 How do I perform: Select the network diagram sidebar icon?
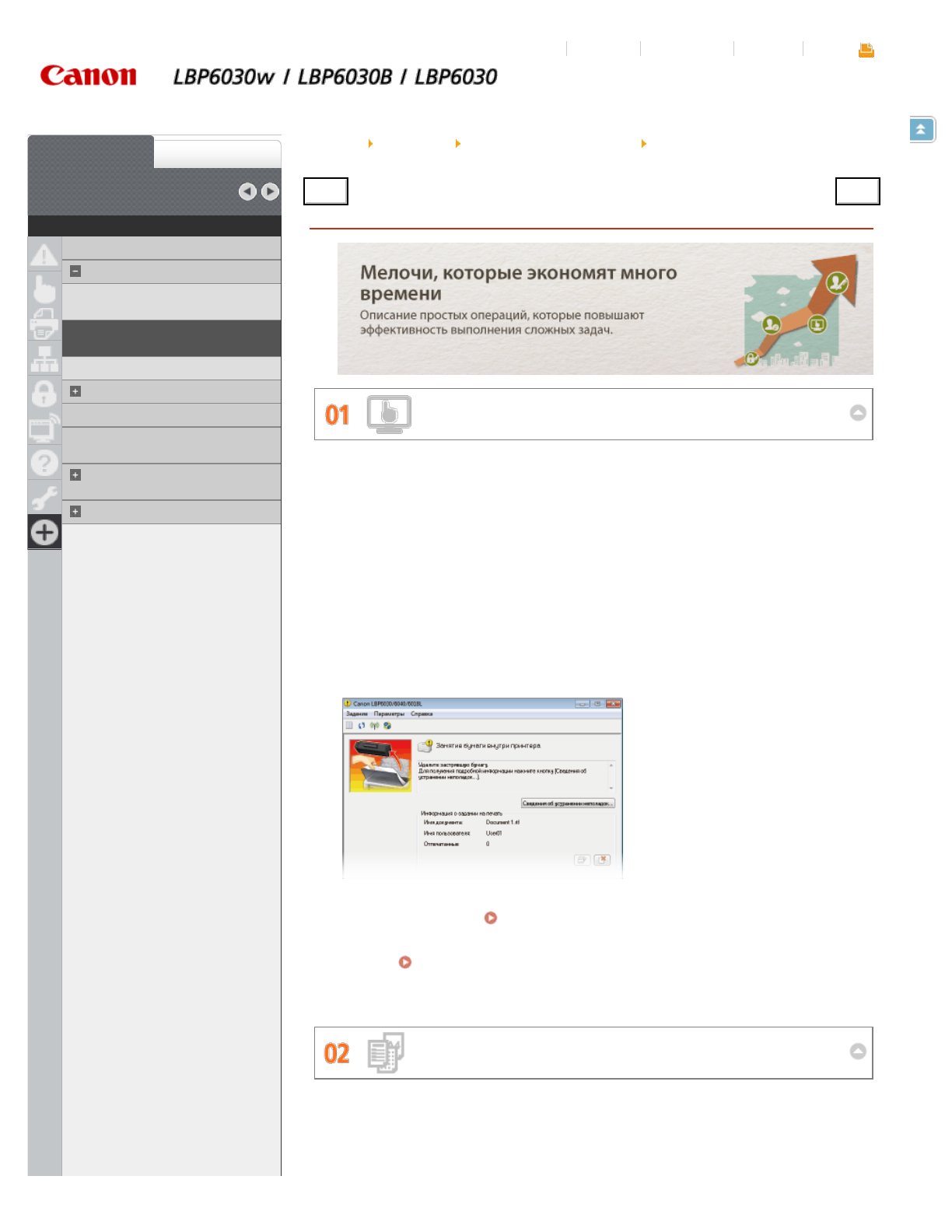click(x=44, y=359)
